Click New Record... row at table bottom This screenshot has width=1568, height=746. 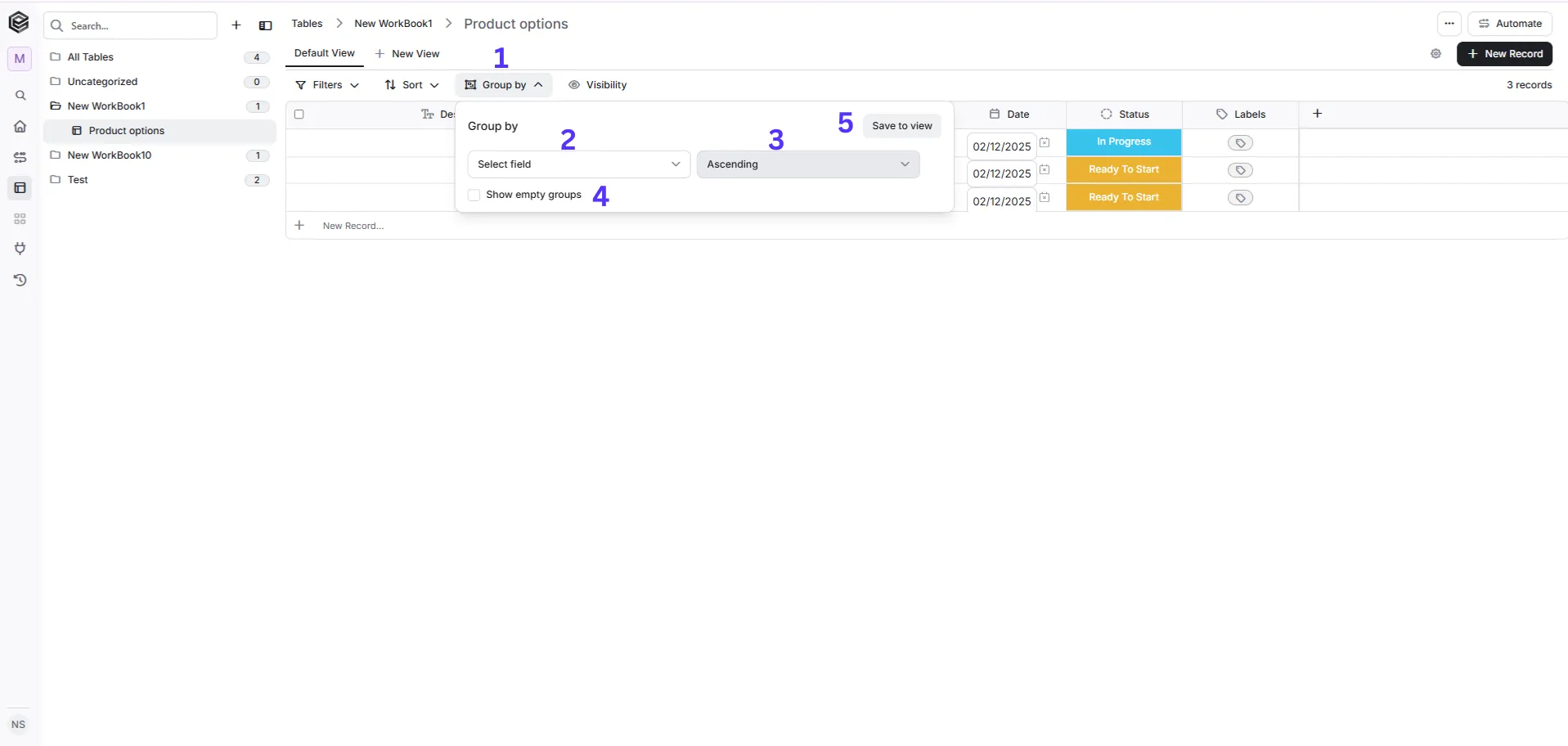(353, 226)
